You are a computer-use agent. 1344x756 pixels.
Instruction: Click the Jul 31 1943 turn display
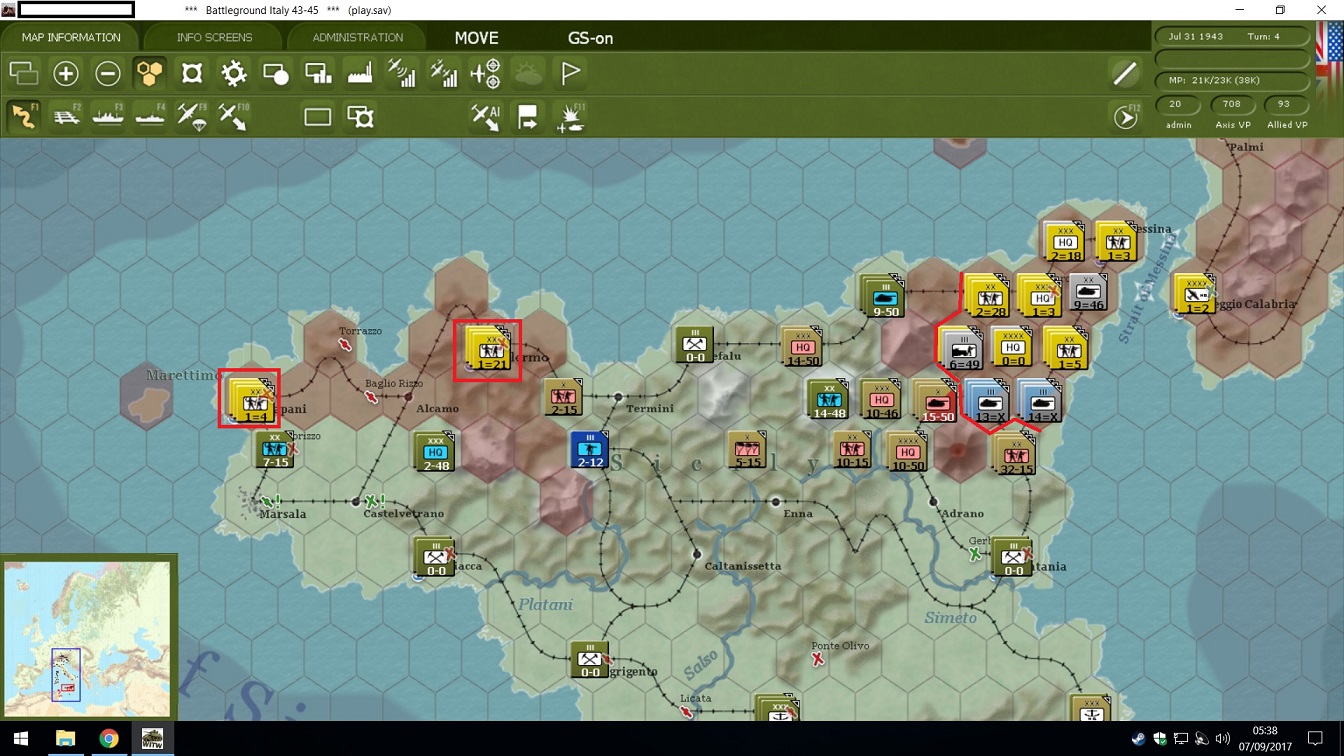[x=1232, y=37]
